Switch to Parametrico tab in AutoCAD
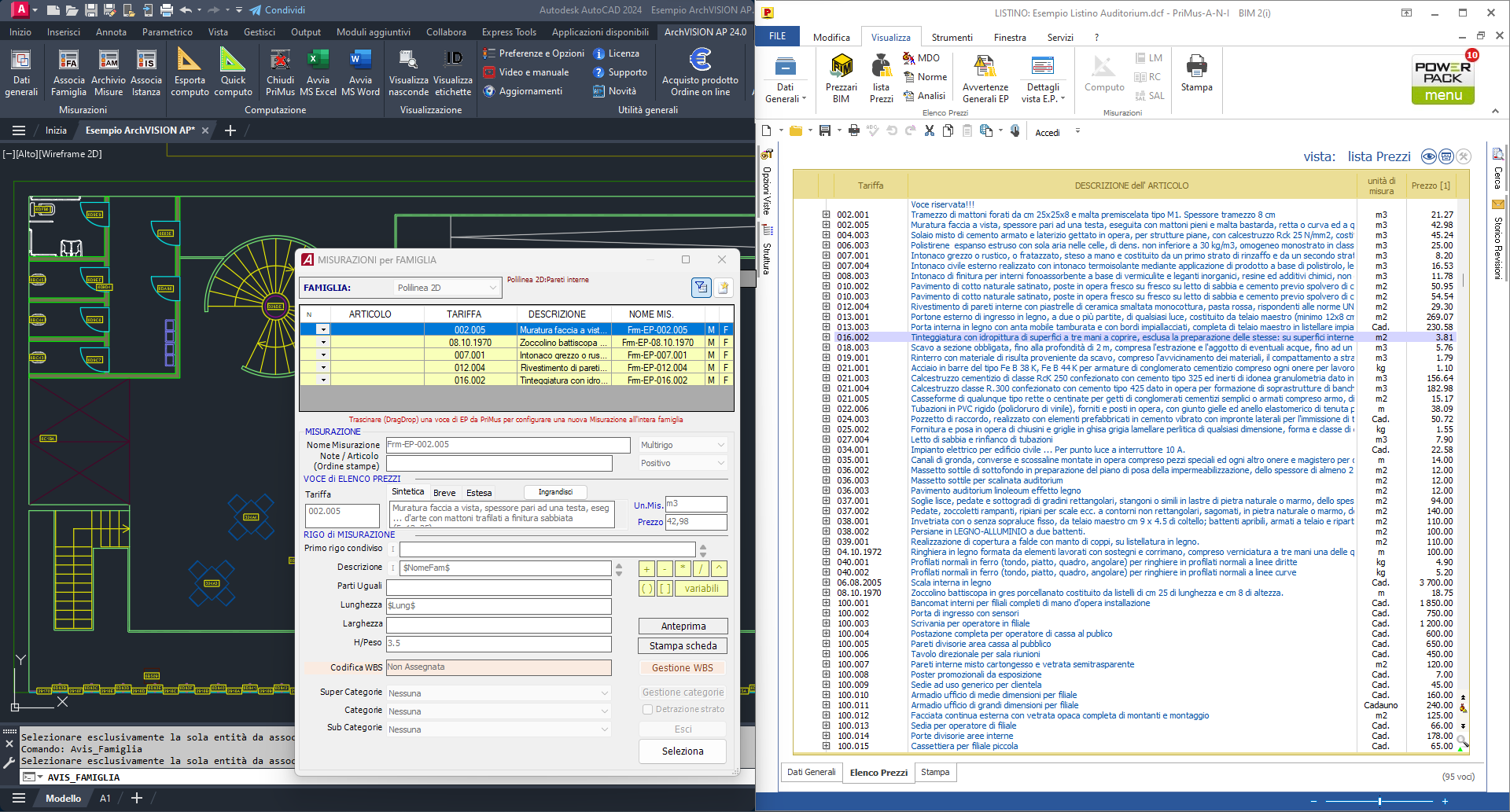Screen dimensions: 1510x812 tap(168, 32)
